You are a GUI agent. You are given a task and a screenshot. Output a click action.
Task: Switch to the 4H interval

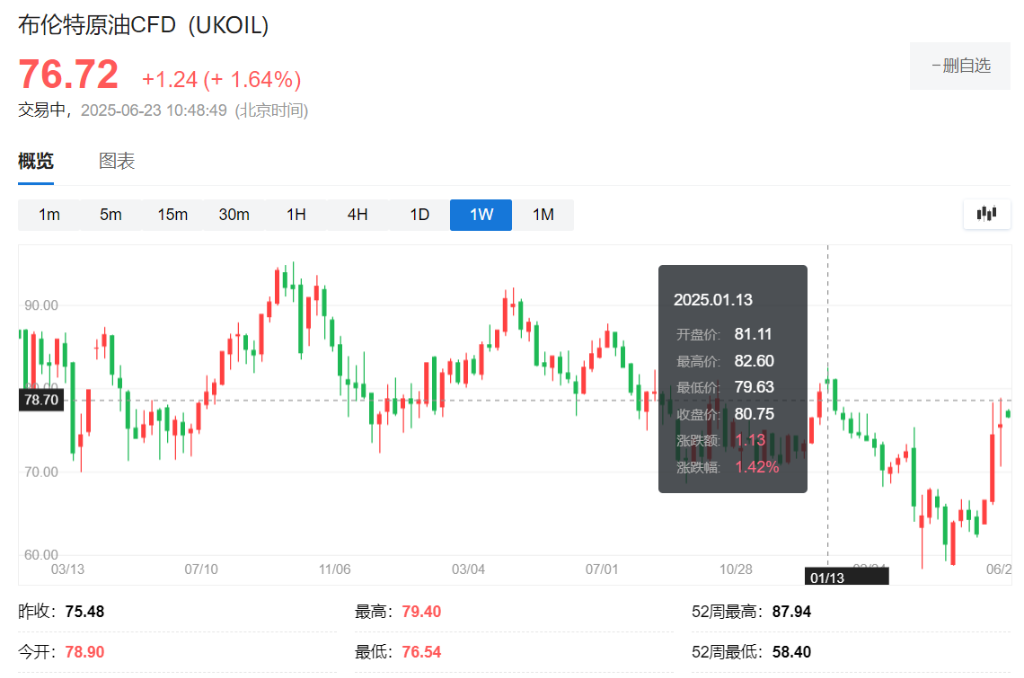coord(357,214)
